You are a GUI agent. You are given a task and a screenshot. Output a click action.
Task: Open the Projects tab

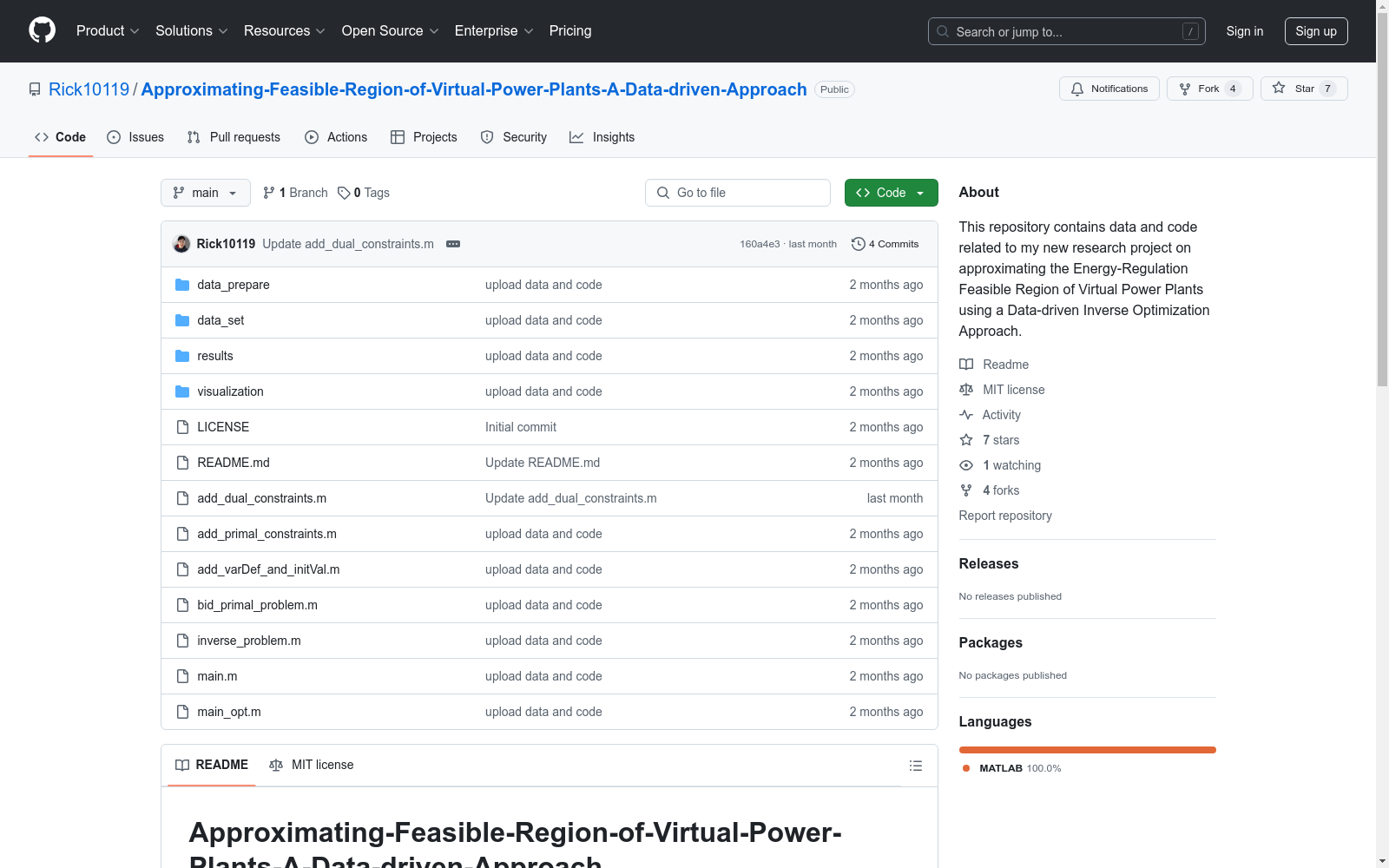(x=424, y=137)
